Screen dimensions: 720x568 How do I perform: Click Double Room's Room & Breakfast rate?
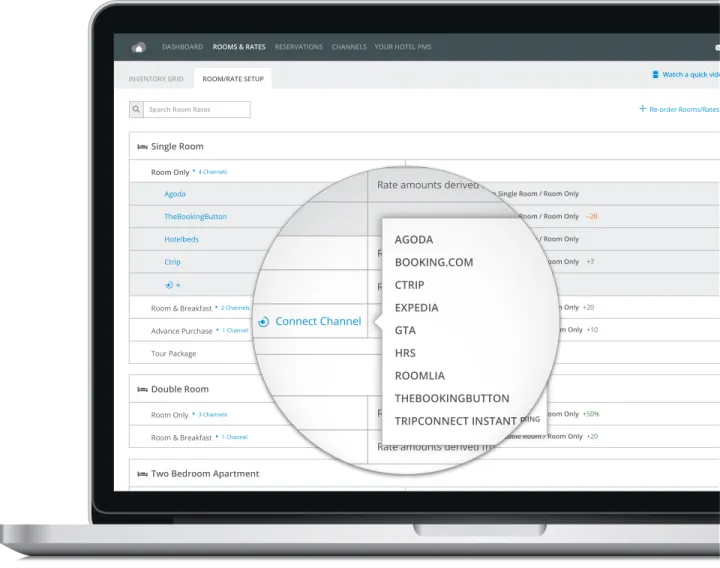coord(181,438)
